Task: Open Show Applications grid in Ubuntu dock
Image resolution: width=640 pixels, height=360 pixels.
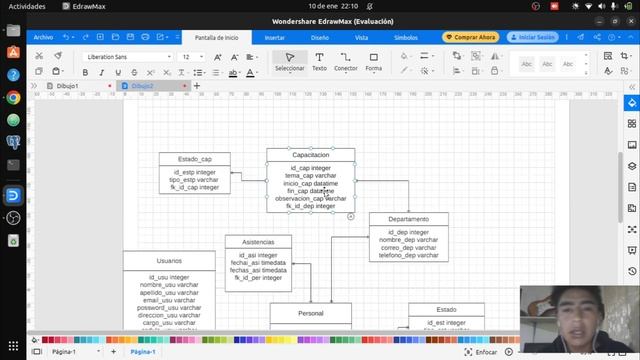Action: 13,346
